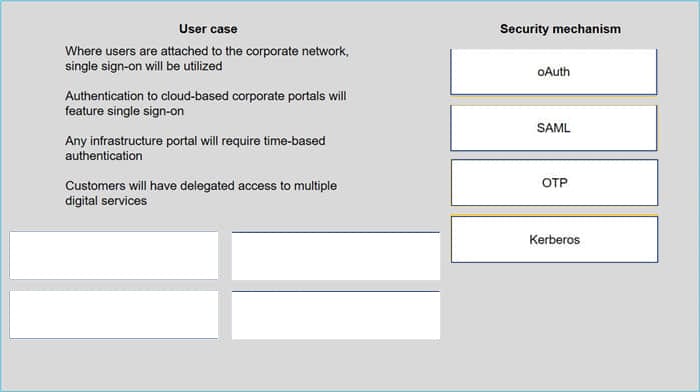Select the customers delegated access user case
This screenshot has height=392, width=700.
[x=201, y=193]
